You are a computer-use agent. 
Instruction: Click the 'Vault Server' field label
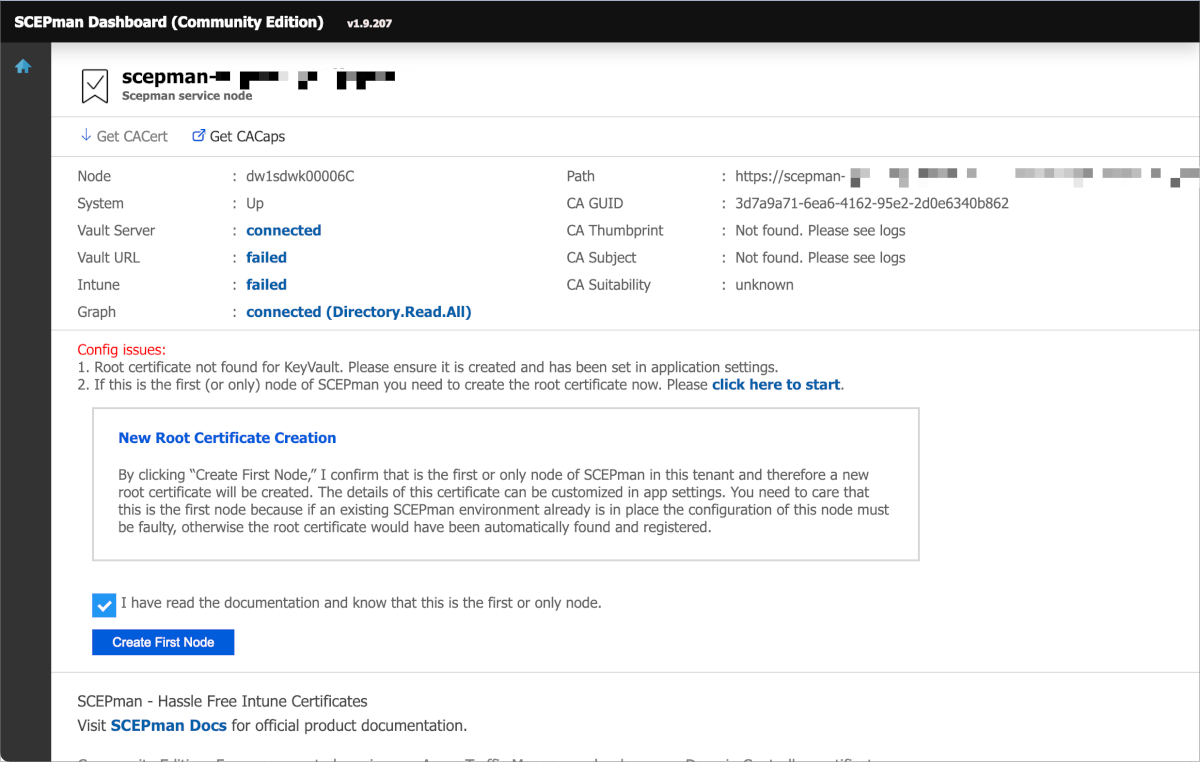[116, 230]
